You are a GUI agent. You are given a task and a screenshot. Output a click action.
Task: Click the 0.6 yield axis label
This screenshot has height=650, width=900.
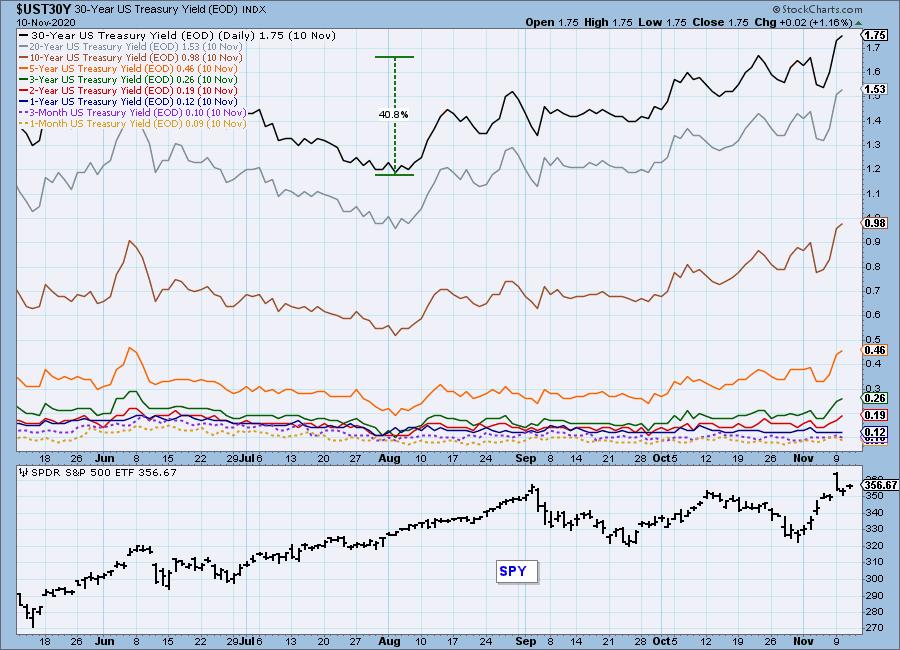pos(873,315)
